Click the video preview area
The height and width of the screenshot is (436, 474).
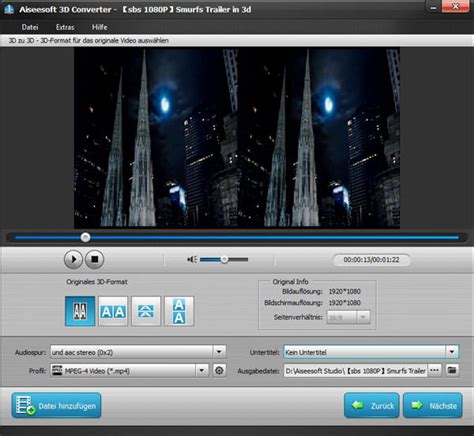237,138
